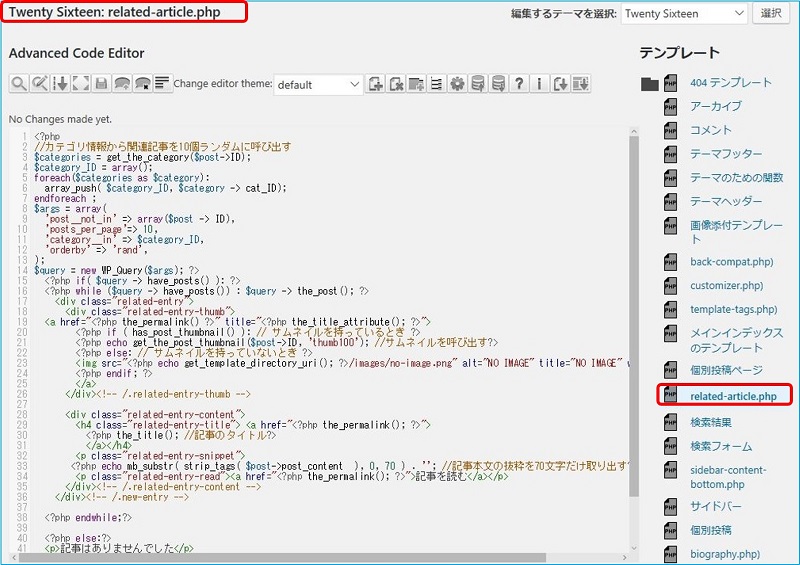Viewport: 800px width, 565px height.
Task: Open Change editor theme dropdown
Action: click(318, 85)
